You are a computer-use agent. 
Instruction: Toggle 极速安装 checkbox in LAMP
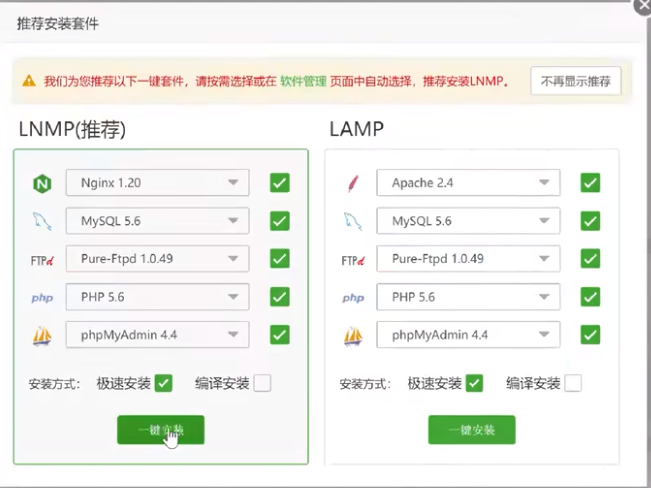click(474, 383)
